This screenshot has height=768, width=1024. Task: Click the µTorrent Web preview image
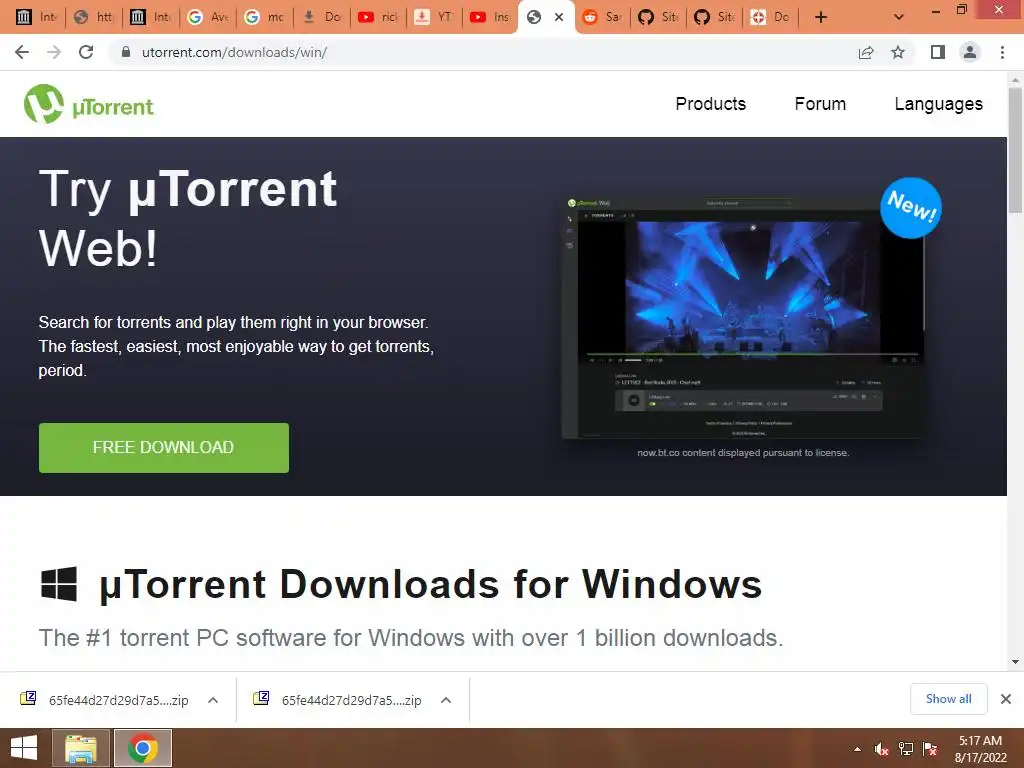[743, 317]
